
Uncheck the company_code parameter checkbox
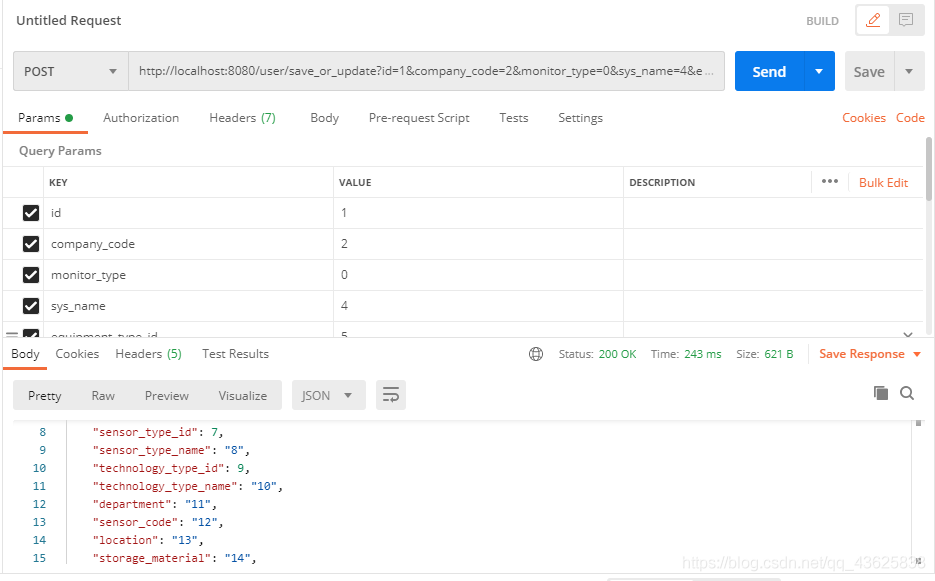[x=31, y=244]
